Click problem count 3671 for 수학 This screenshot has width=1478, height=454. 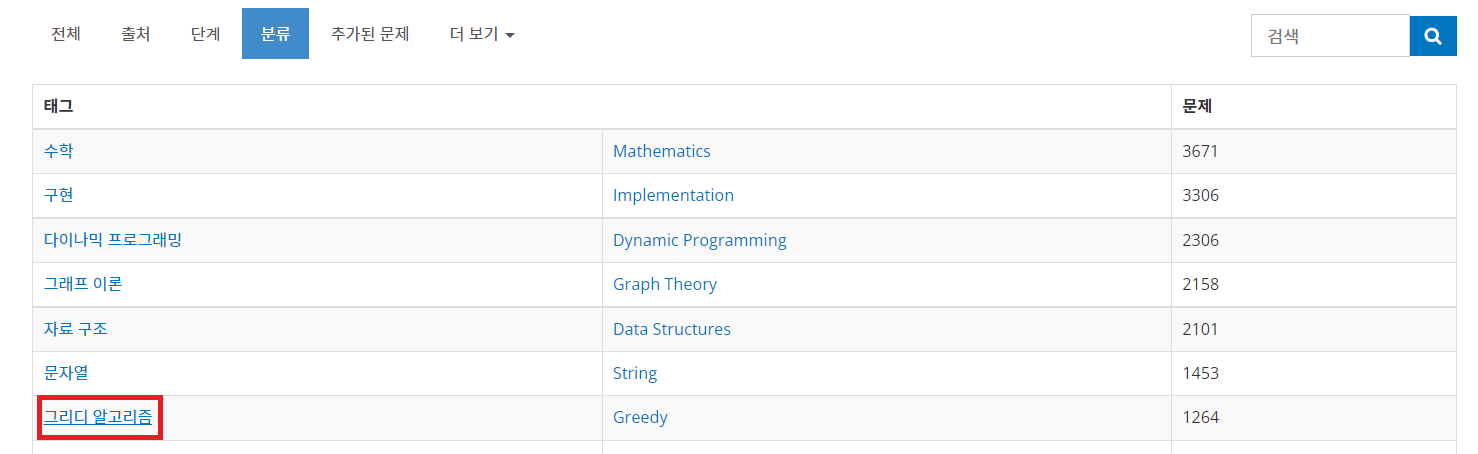pos(1200,151)
